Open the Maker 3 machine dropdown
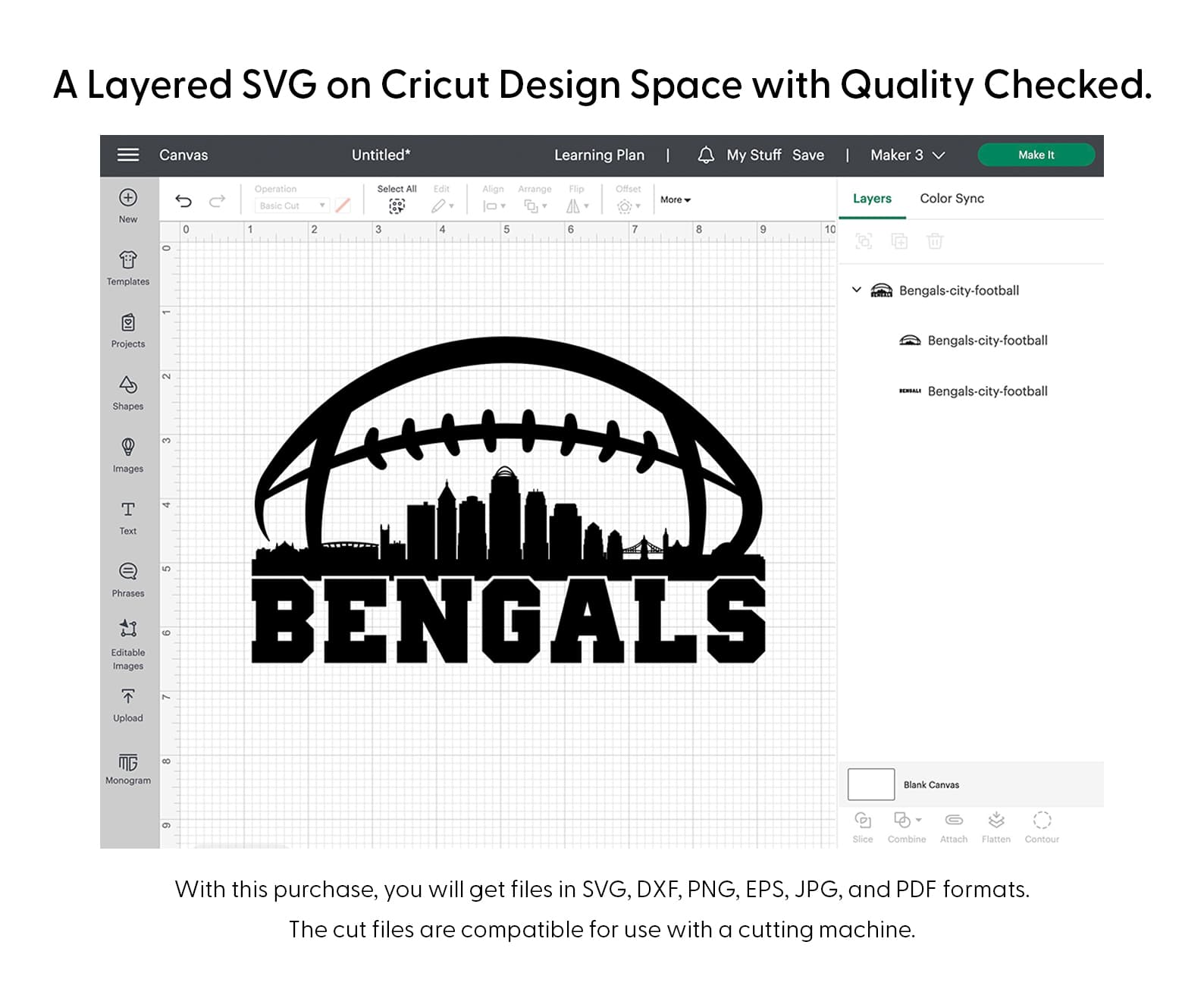 [907, 155]
